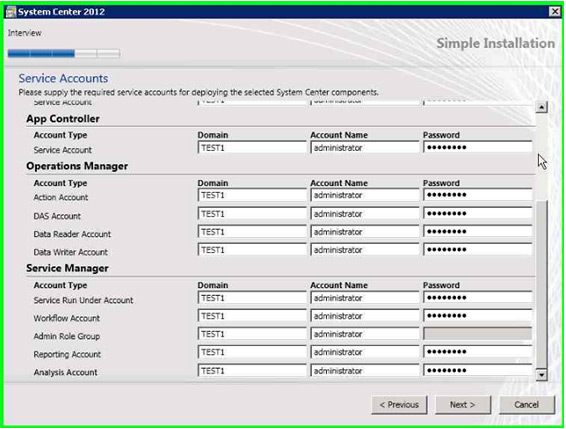The height and width of the screenshot is (429, 566).
Task: Click Workflow Account name field
Action: pyautogui.click(x=365, y=316)
